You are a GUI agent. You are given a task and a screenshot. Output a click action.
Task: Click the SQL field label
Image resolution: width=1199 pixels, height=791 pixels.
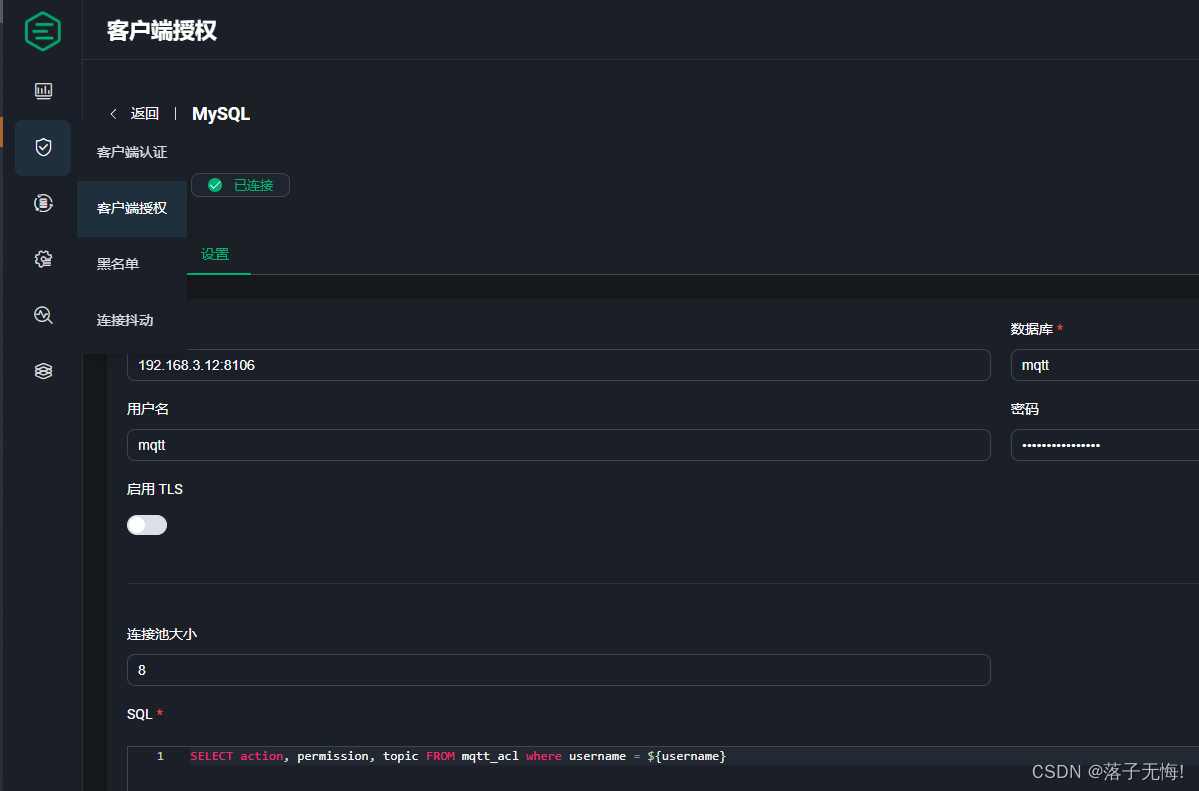click(x=140, y=714)
